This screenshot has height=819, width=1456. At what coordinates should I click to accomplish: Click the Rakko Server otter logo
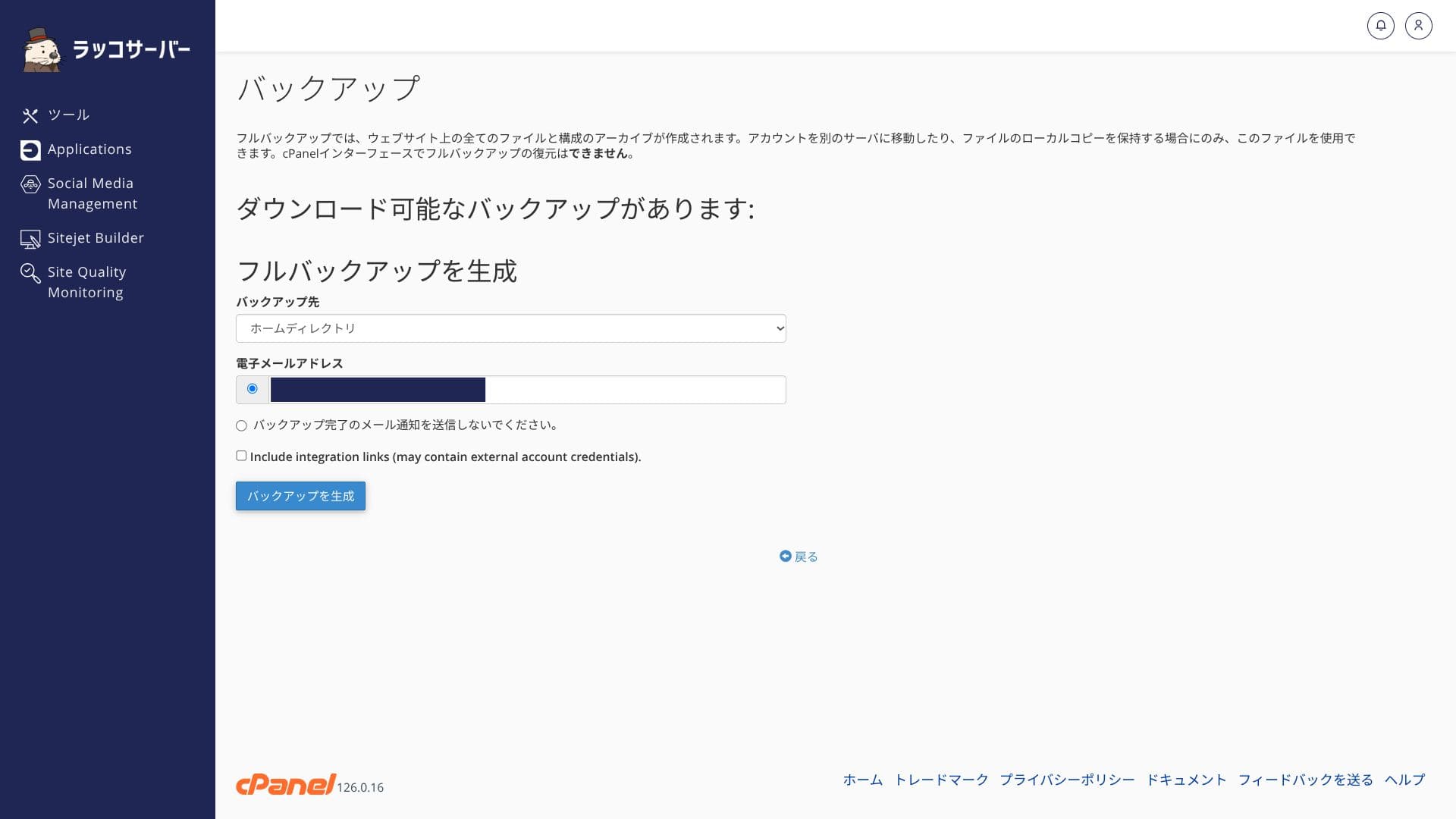[42, 50]
